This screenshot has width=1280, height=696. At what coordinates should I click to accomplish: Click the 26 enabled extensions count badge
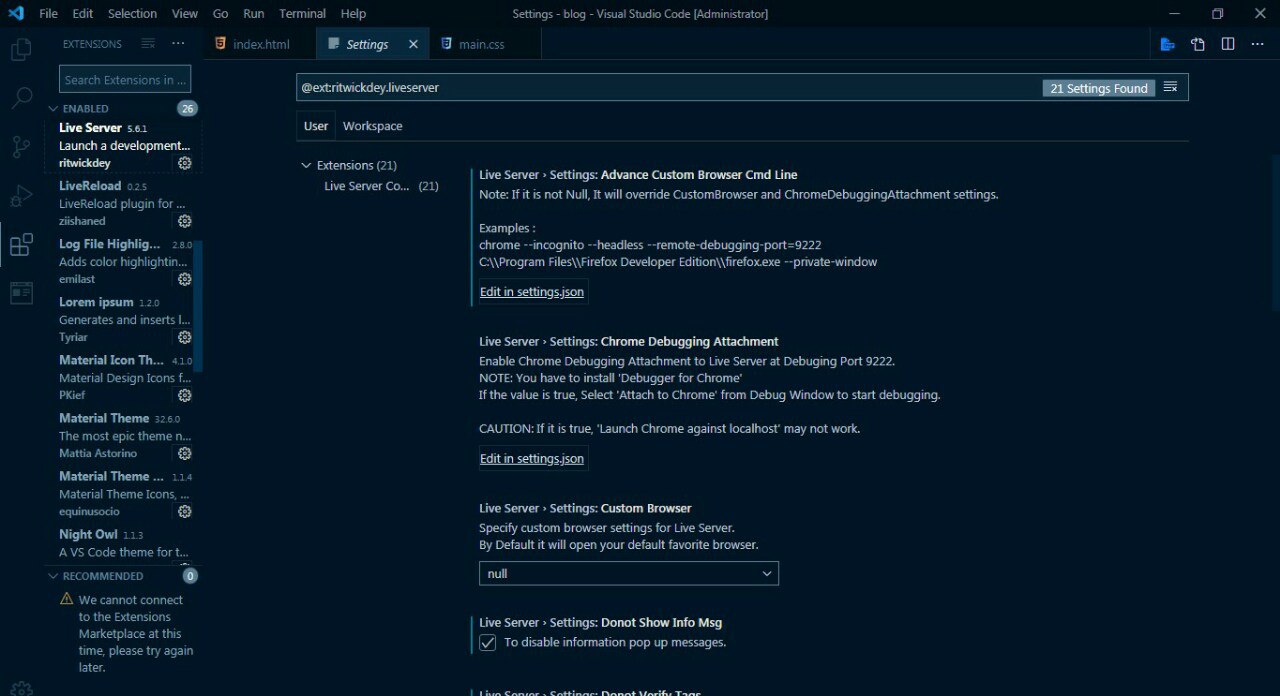[187, 108]
